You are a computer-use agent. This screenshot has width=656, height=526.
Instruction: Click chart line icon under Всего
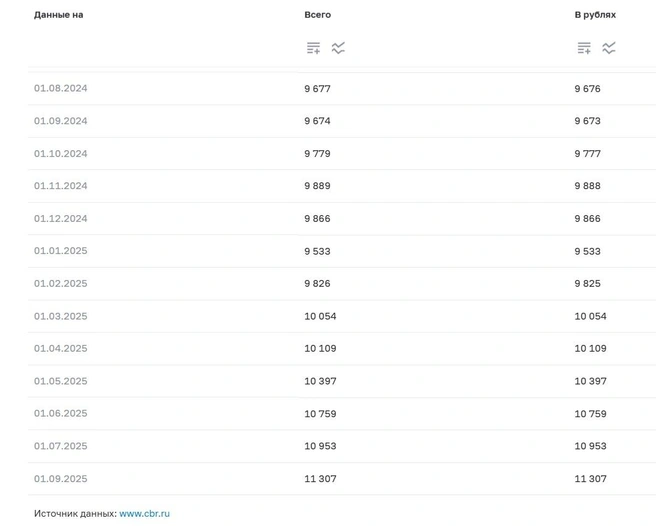[338, 48]
